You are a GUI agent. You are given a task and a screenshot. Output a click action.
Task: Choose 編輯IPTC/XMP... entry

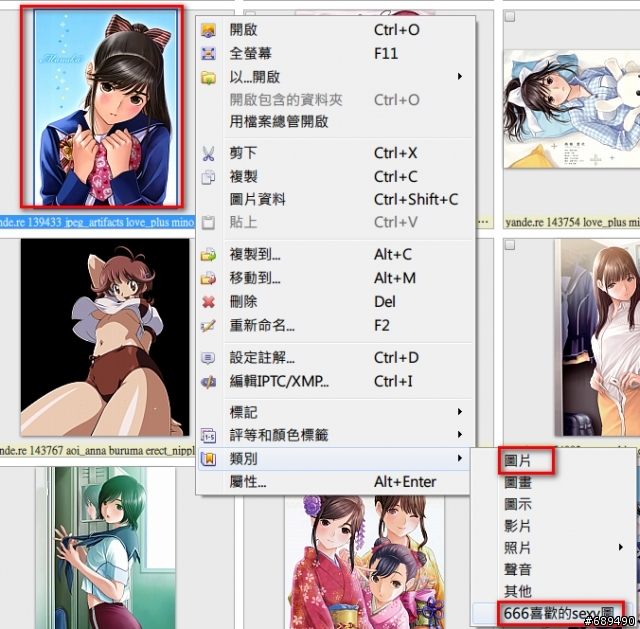tap(336, 382)
